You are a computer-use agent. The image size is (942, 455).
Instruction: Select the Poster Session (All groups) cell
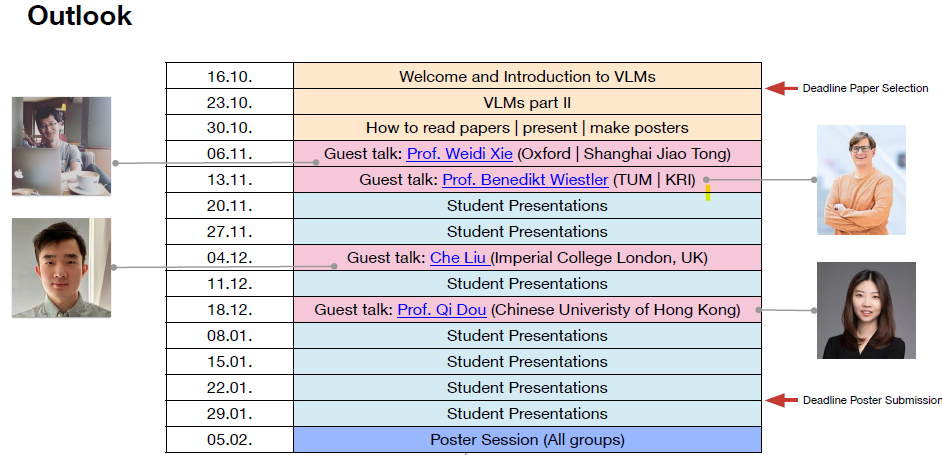[x=527, y=439]
